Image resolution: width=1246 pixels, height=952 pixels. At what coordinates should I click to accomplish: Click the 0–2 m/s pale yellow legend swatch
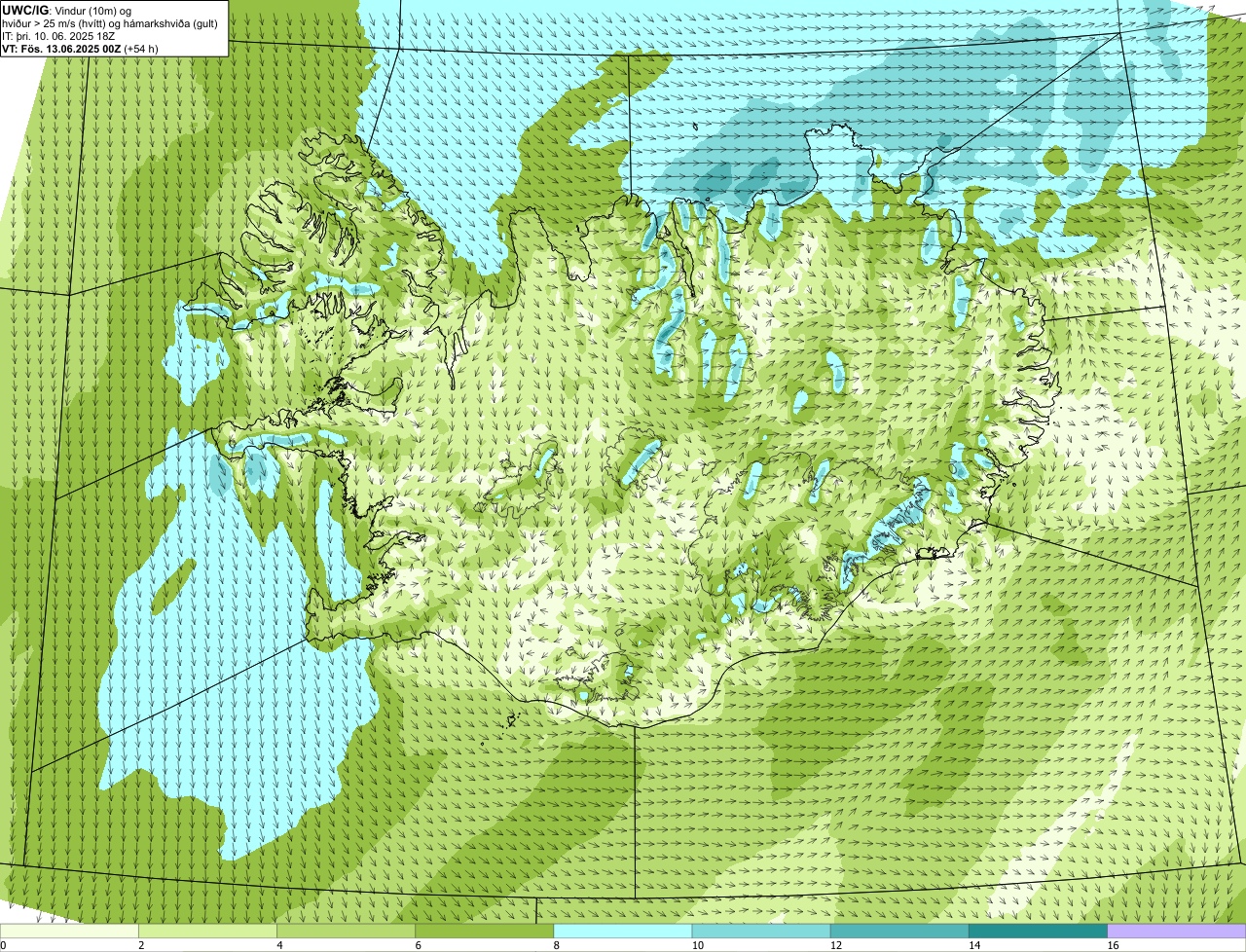(69, 931)
